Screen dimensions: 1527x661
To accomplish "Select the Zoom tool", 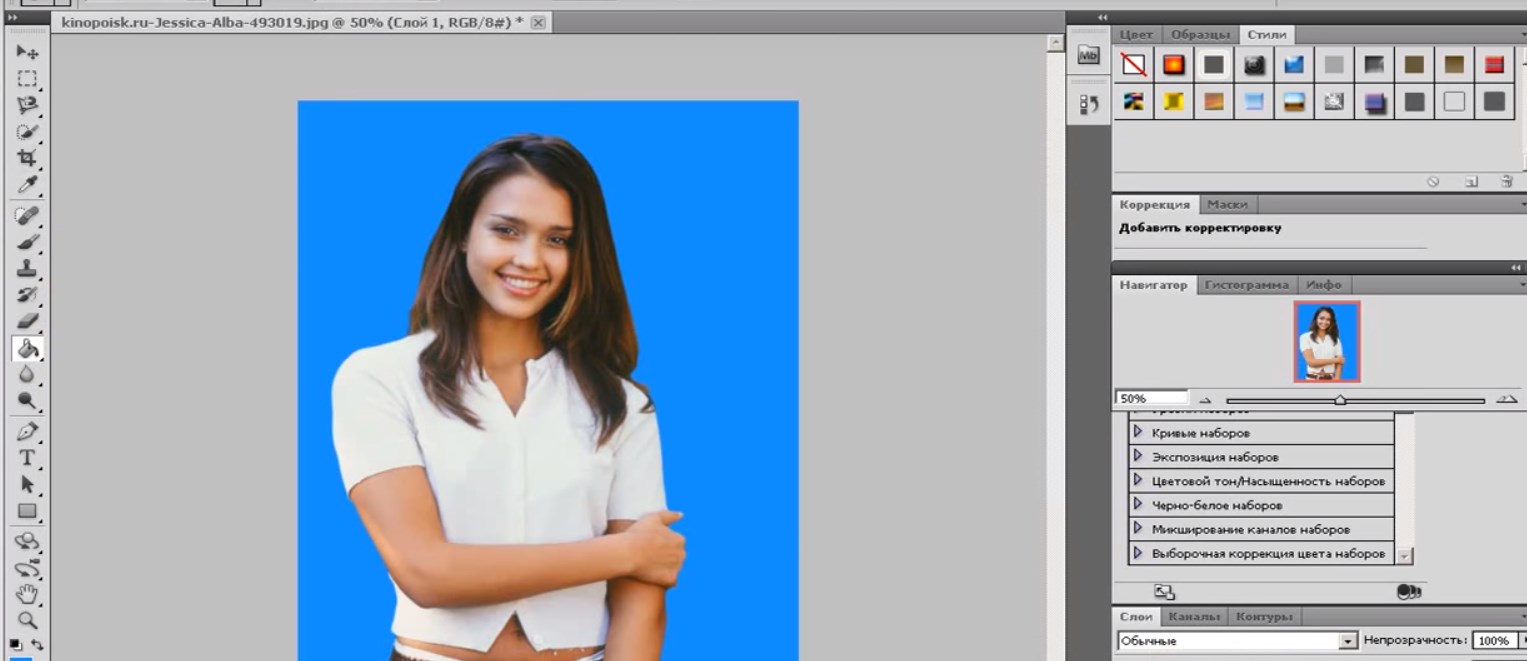I will click(x=27, y=621).
